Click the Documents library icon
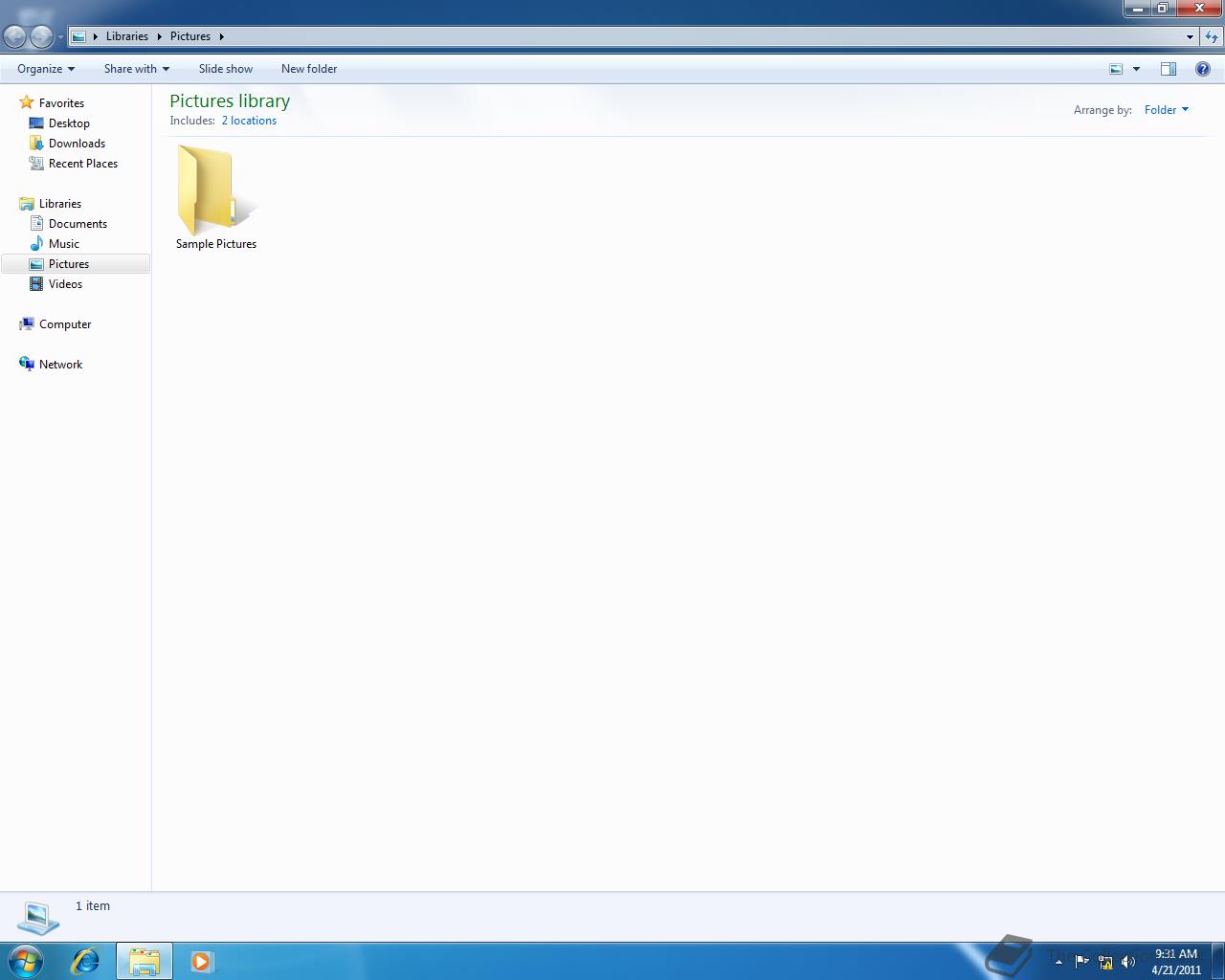The width and height of the screenshot is (1225, 980). point(36,224)
